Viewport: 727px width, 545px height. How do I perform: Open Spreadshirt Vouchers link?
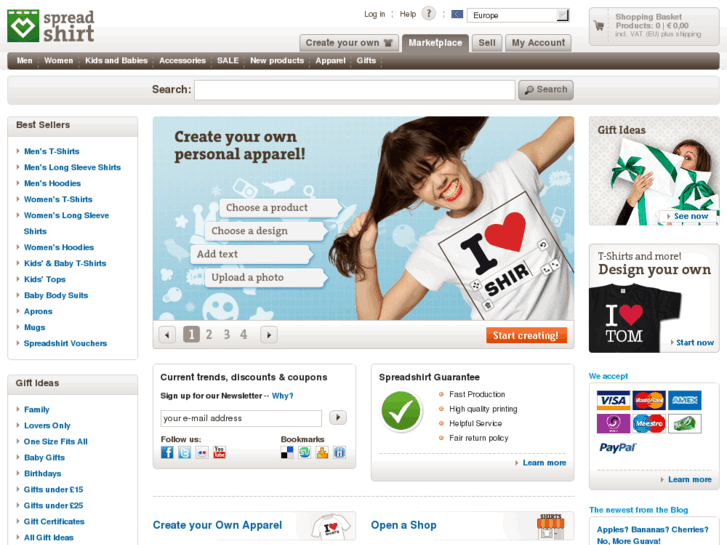[65, 343]
